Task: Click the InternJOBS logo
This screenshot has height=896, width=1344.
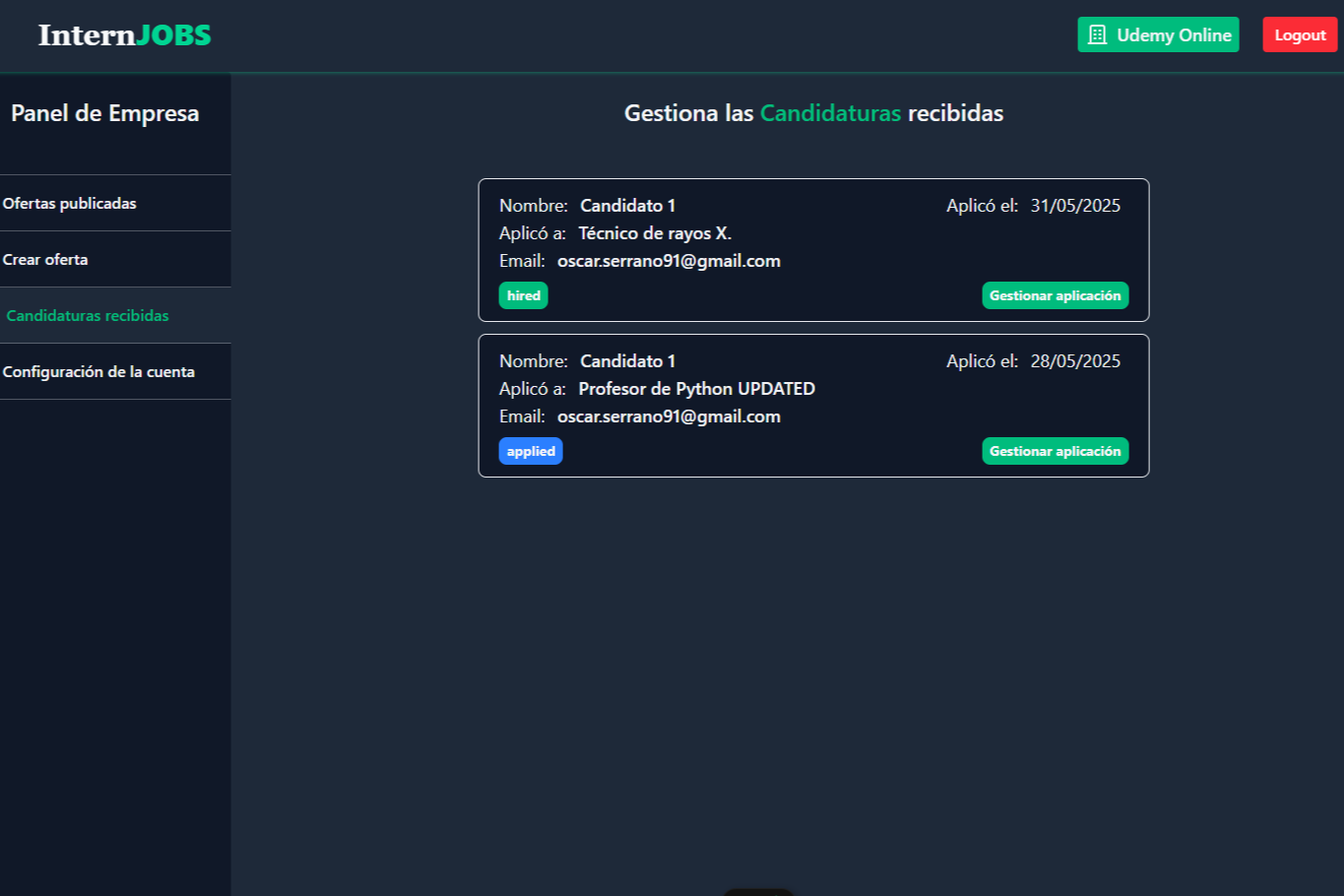Action: click(x=124, y=35)
